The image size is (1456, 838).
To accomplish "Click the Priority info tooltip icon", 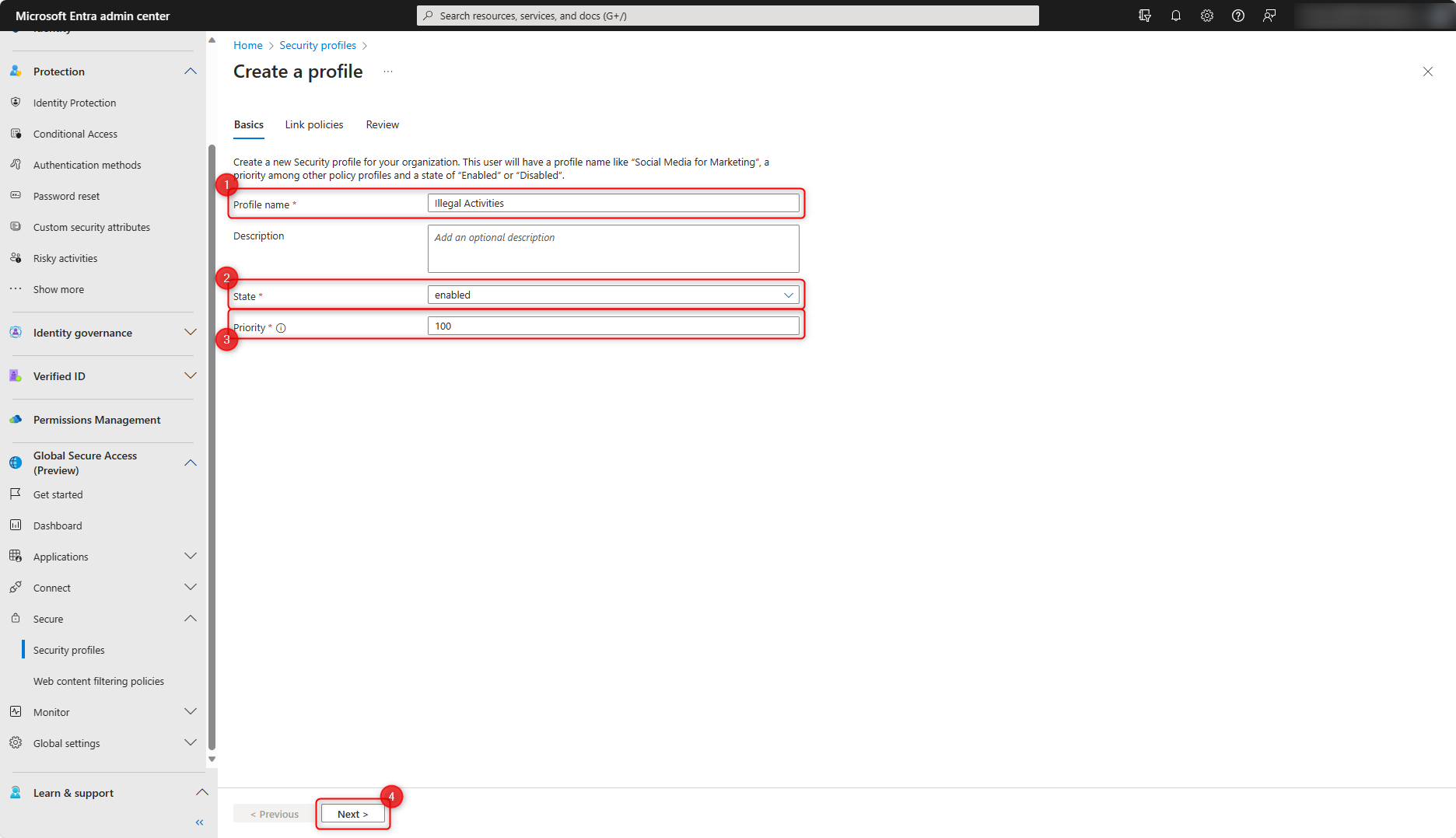I will pos(280,327).
